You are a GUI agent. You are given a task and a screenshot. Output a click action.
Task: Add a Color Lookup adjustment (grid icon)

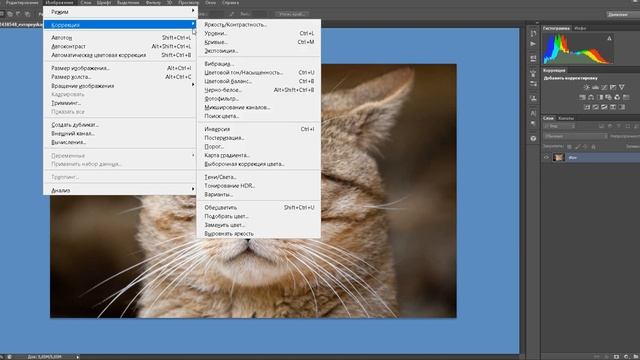click(x=626, y=97)
